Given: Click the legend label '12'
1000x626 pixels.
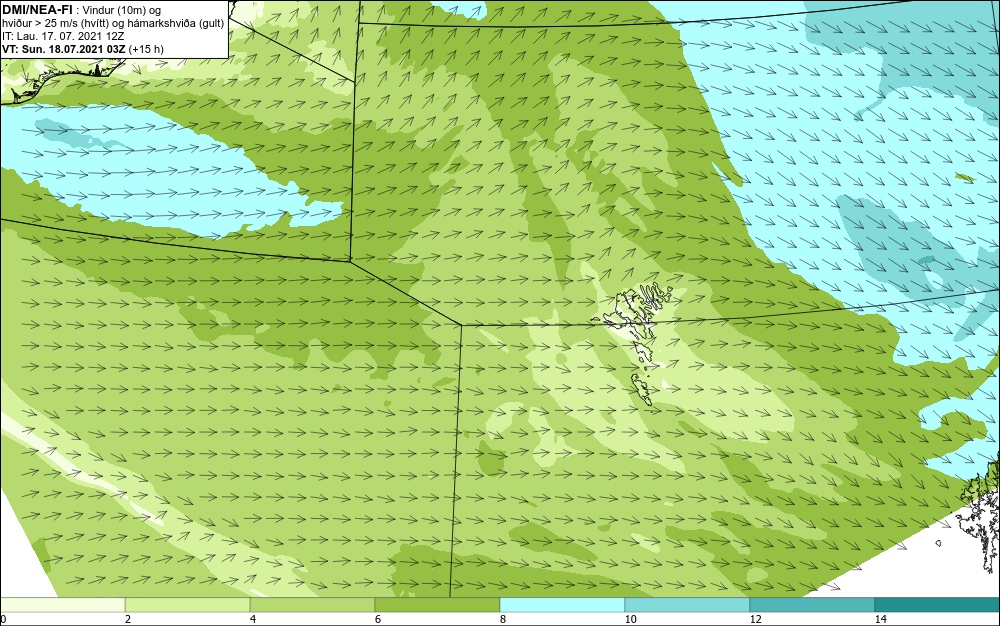Looking at the screenshot, I should (x=755, y=619).
